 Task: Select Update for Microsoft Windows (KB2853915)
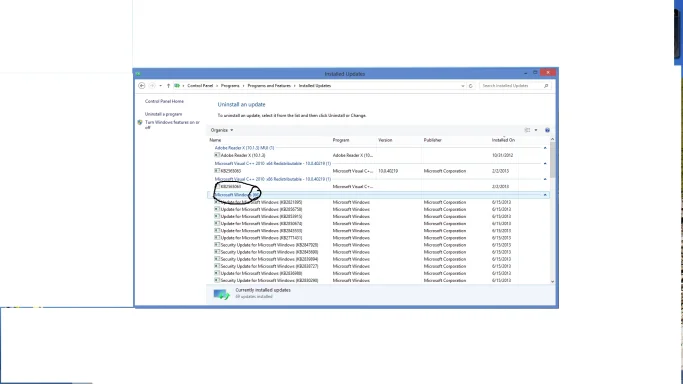pos(261,216)
